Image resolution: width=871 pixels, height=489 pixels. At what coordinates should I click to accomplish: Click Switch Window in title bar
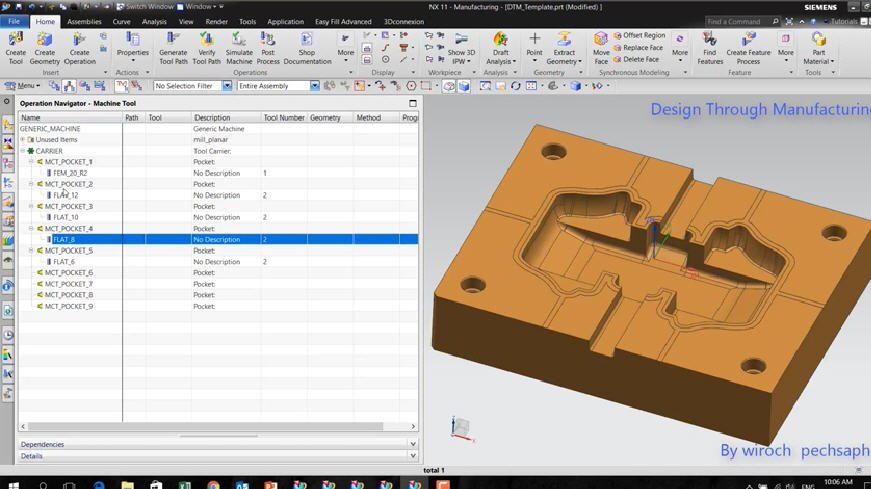[144, 7]
